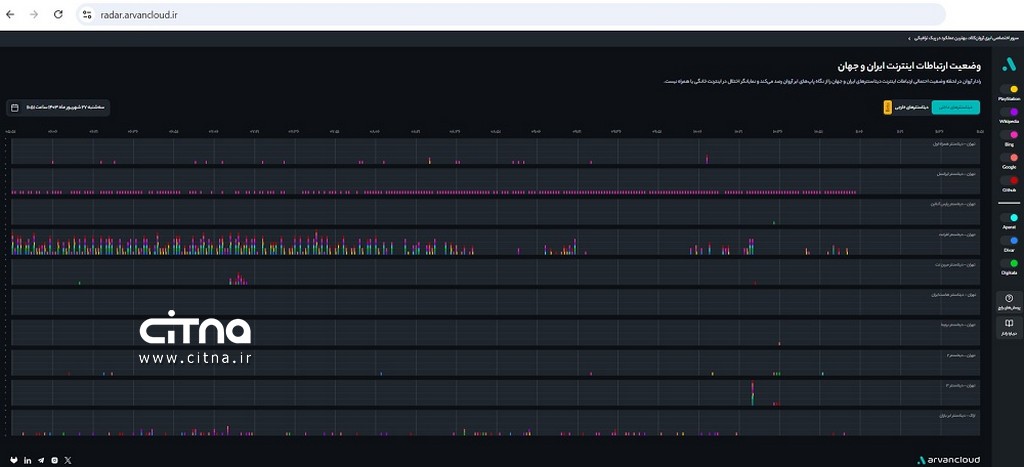Open the X (Twitter) social link

[68, 460]
